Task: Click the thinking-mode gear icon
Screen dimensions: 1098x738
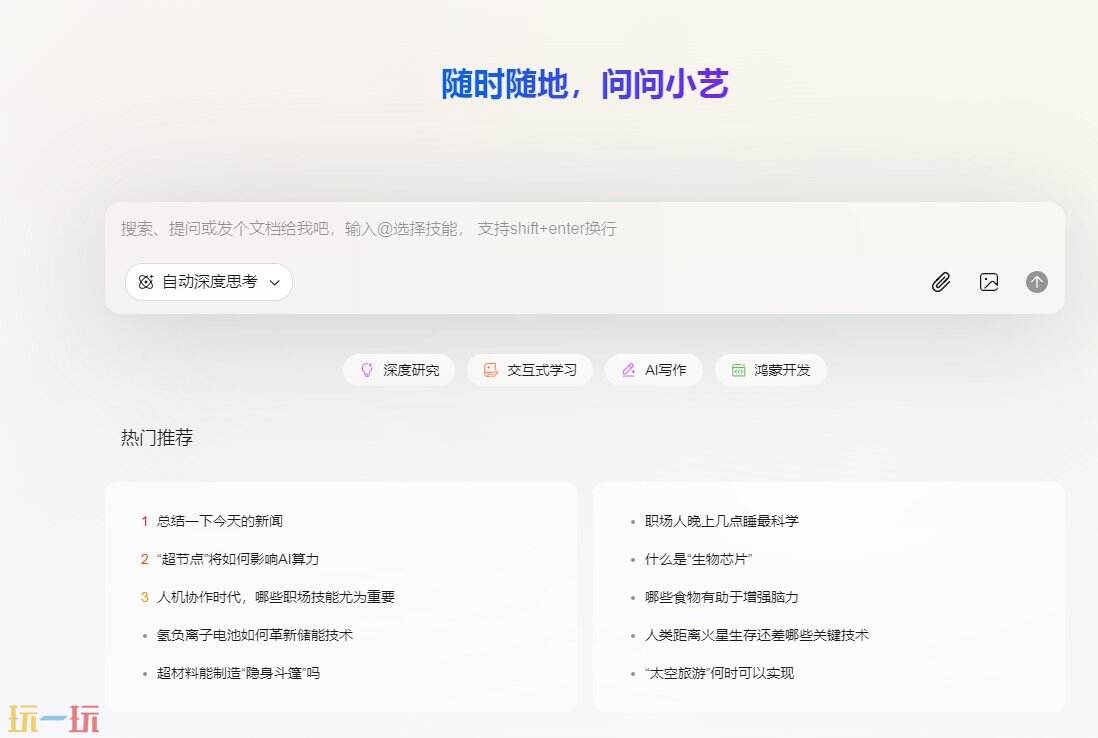Action: click(144, 282)
